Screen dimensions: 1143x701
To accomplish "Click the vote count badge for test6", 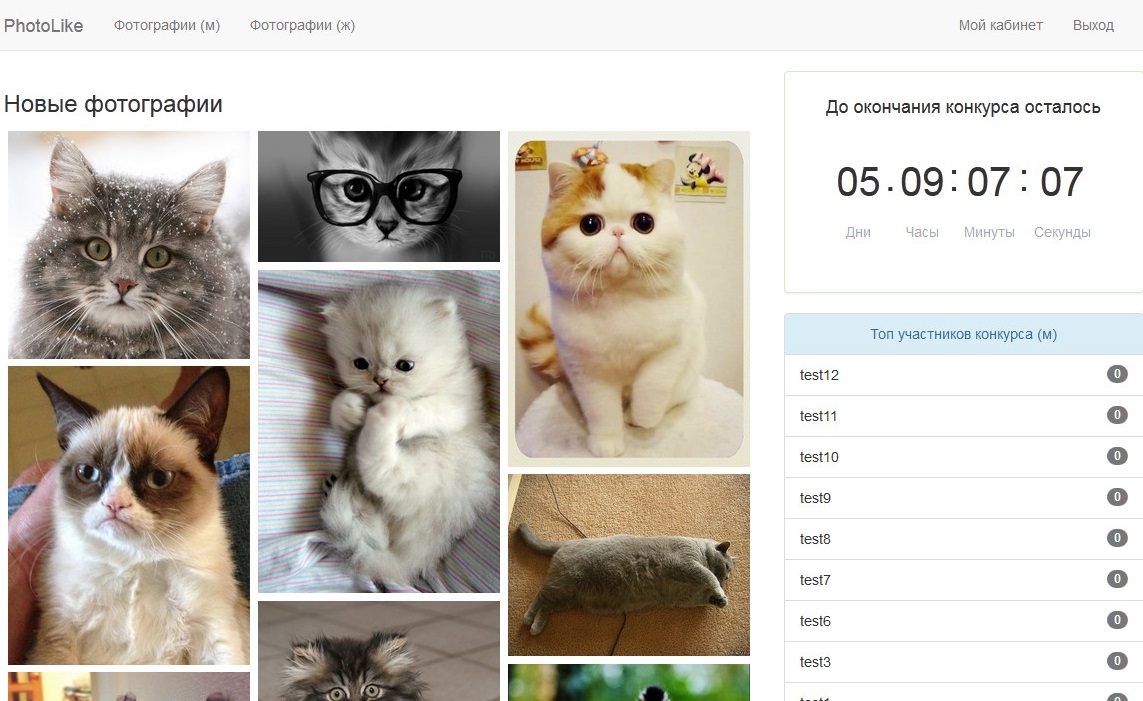I will pos(1117,619).
